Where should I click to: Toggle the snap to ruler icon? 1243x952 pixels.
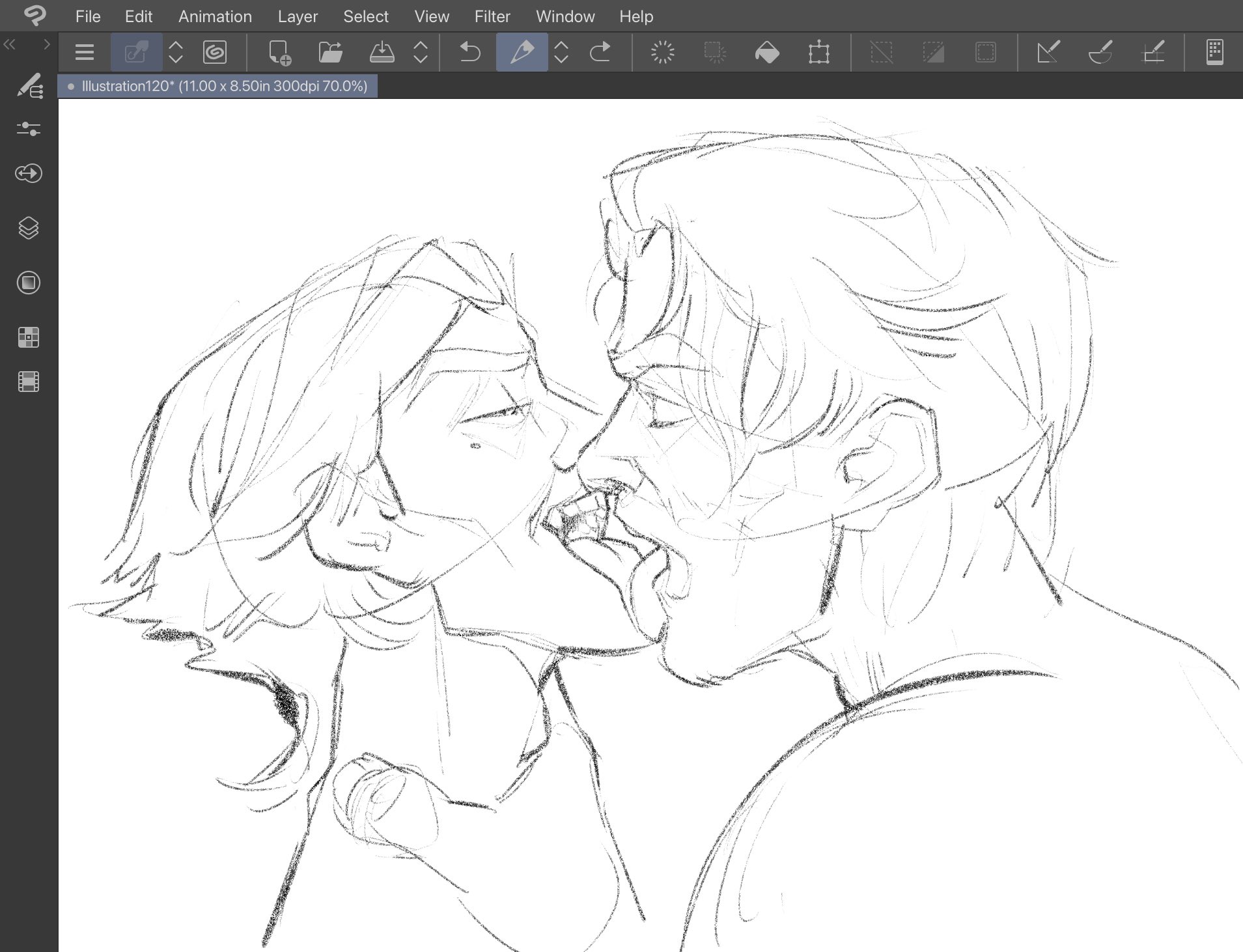1048,52
